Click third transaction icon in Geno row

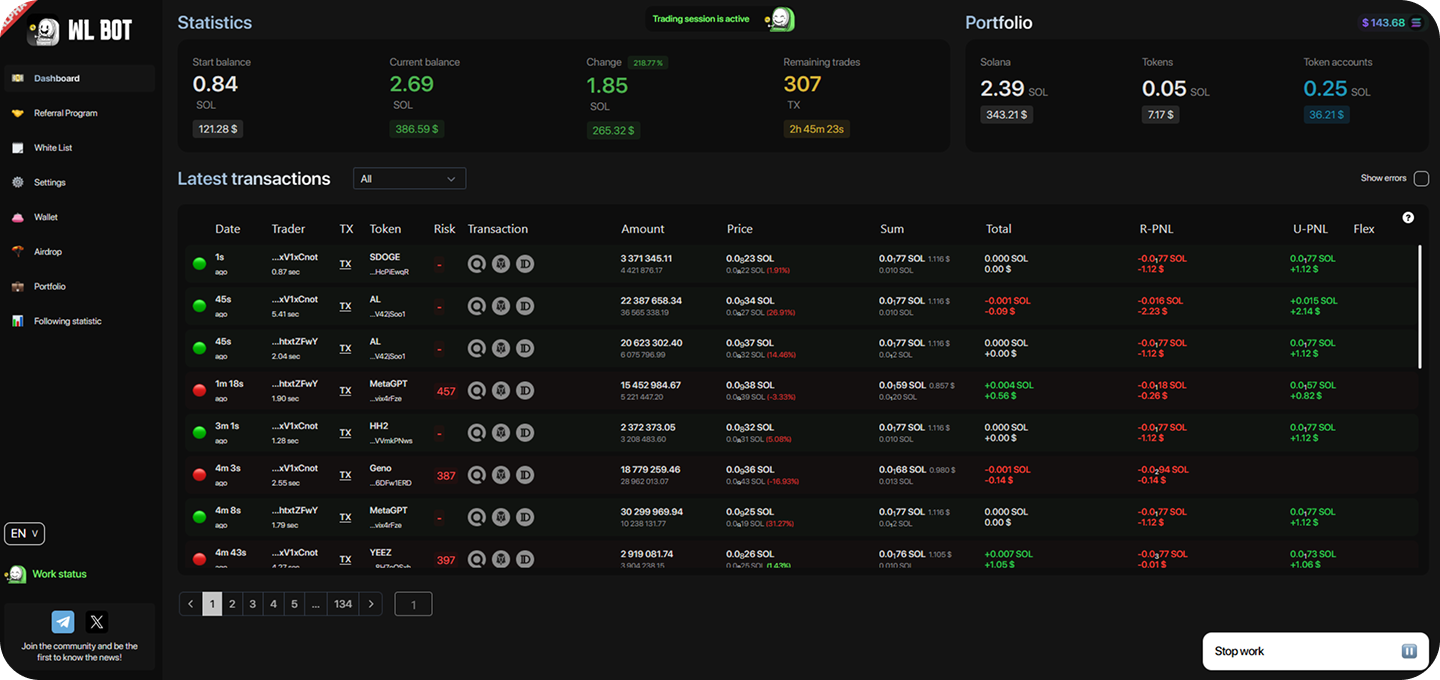tap(525, 475)
